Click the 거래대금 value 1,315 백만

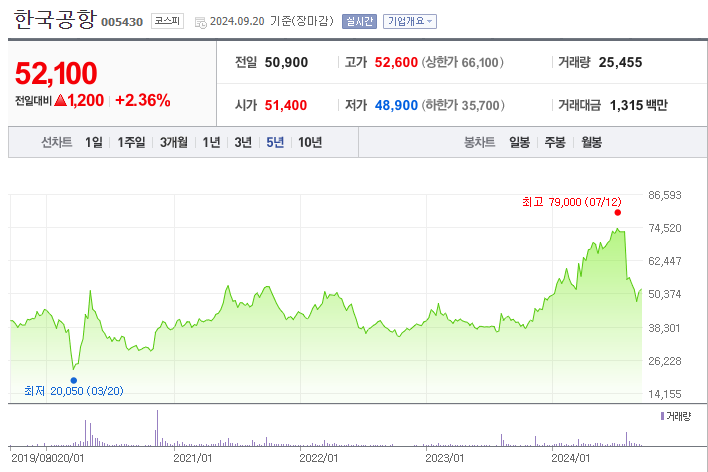[x=638, y=105]
